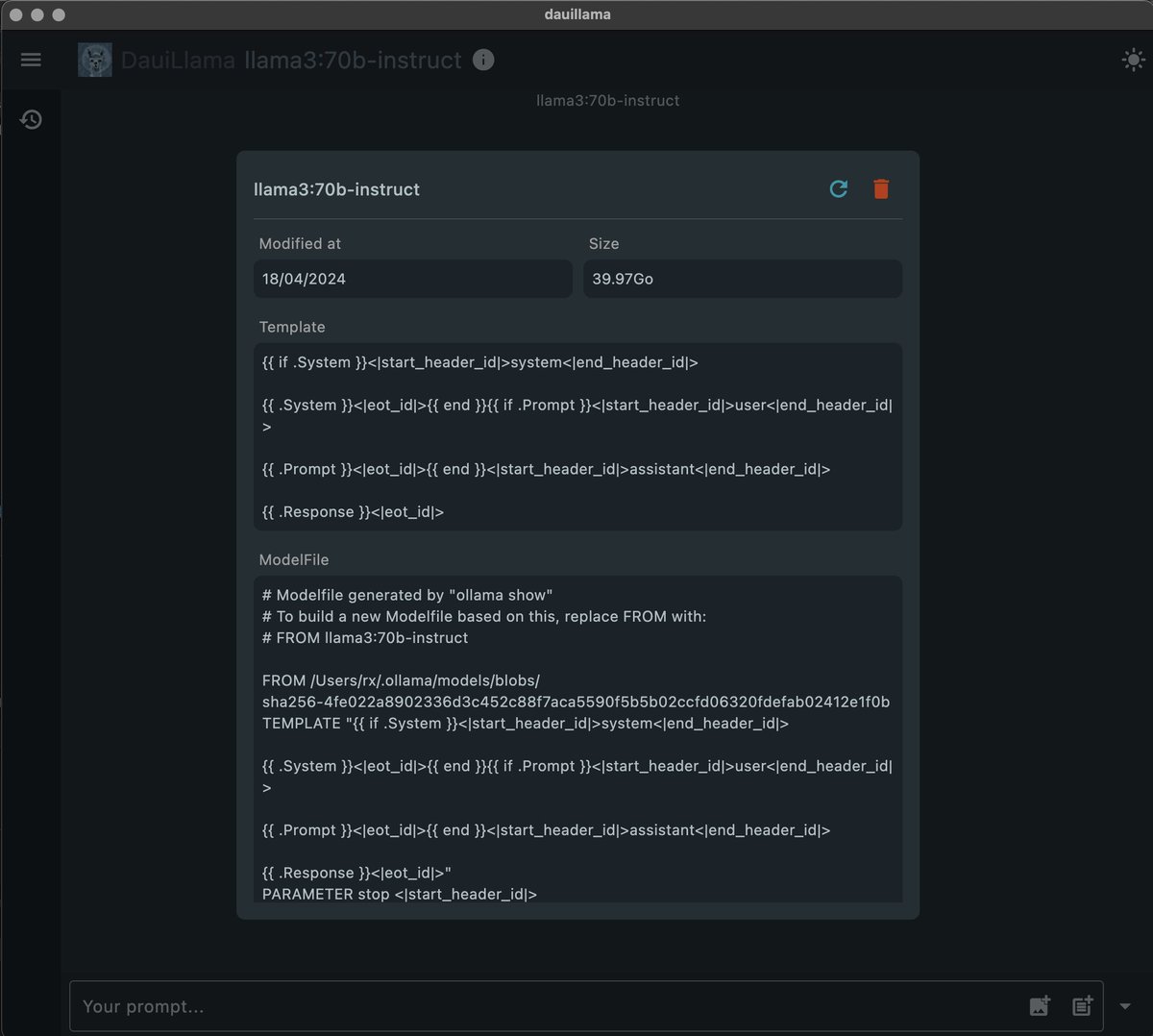Click 'FROM /Users/rx/.ollama/models/blobs/' line
The width and height of the screenshot is (1153, 1036).
(x=401, y=680)
